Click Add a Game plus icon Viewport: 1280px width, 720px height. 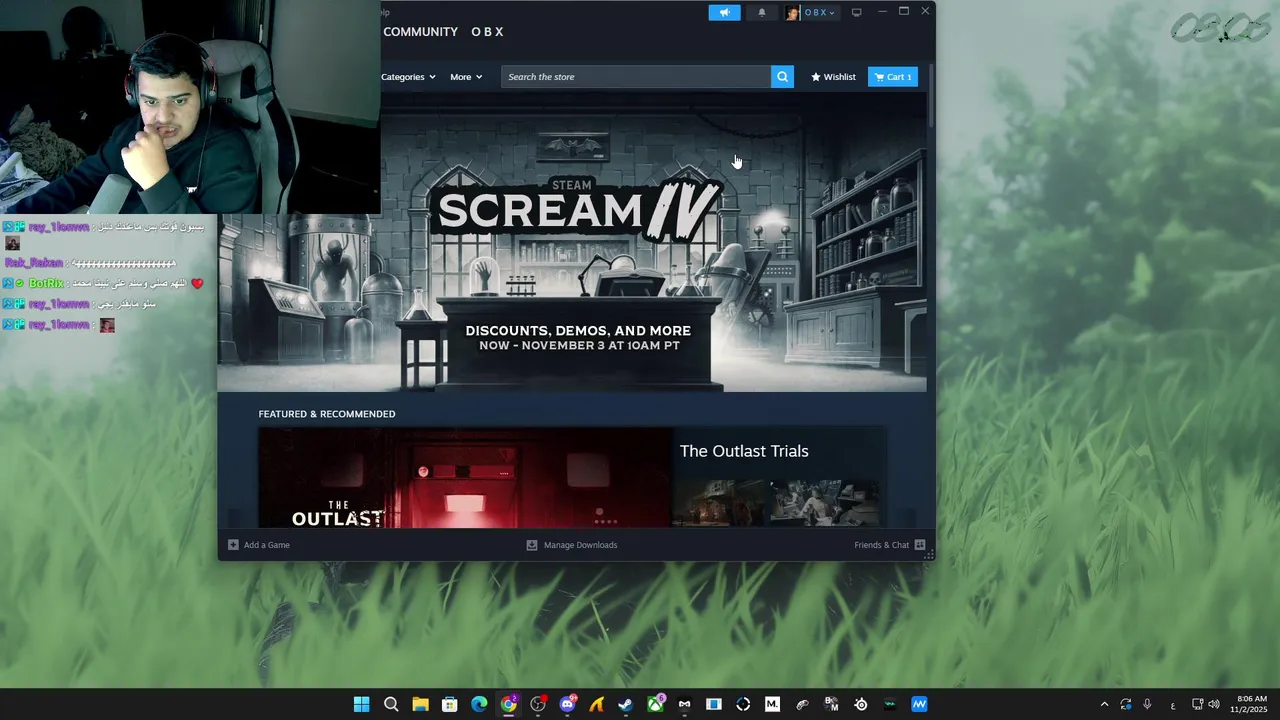tap(233, 545)
